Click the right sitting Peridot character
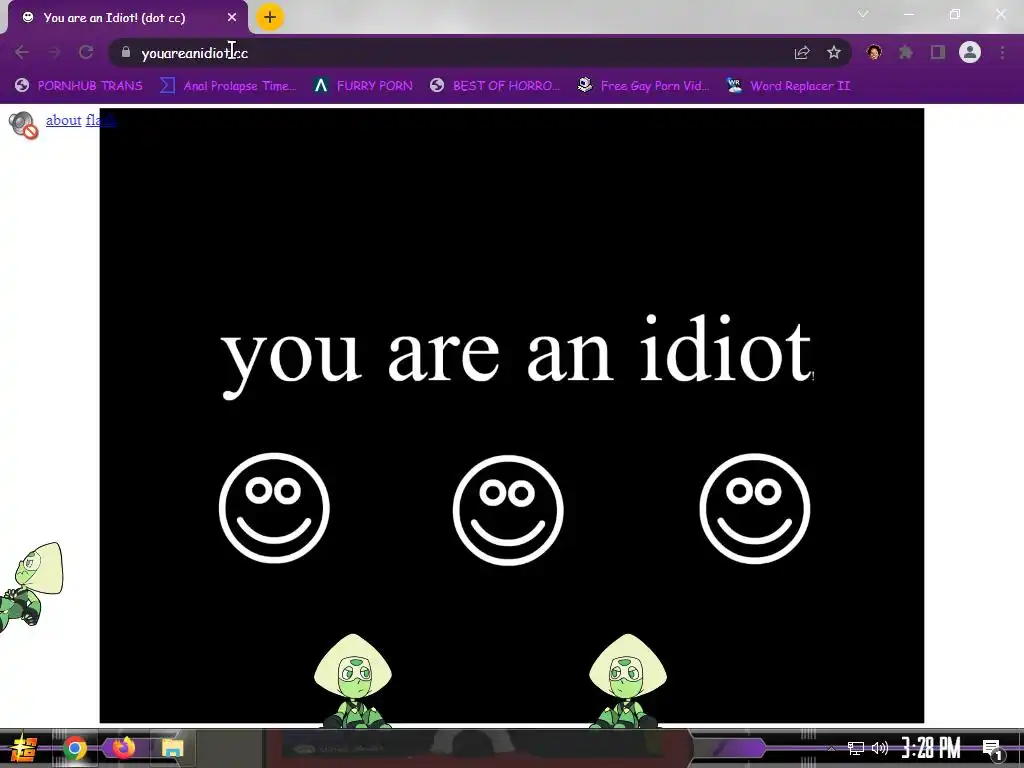Viewport: 1024px width, 768px height. coord(628,680)
